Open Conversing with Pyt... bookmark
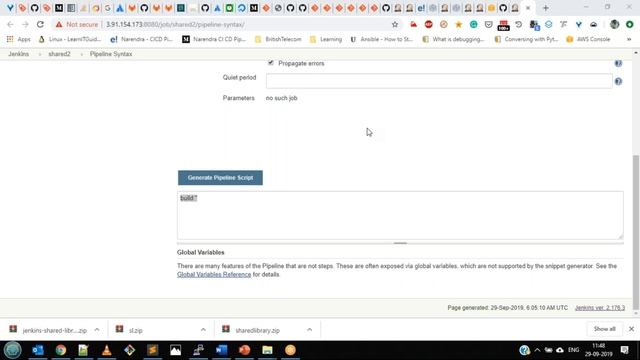Image resolution: width=640 pixels, height=360 pixels. (x=526, y=39)
